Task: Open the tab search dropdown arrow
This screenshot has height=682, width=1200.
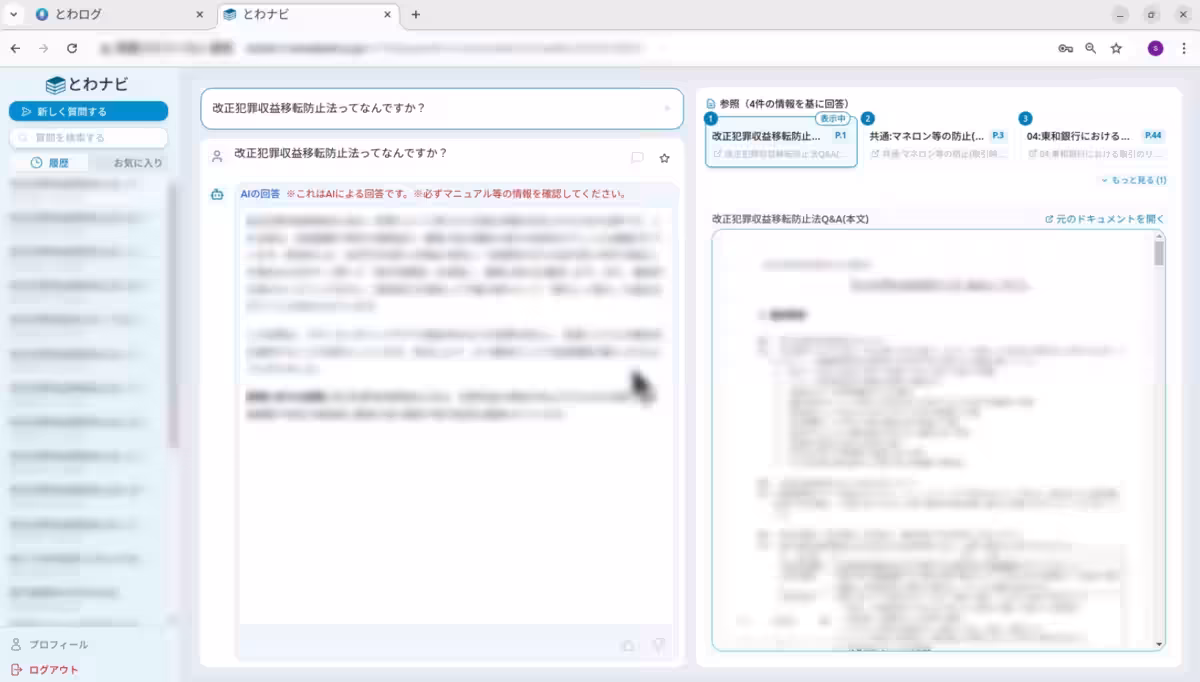Action: pos(14,15)
